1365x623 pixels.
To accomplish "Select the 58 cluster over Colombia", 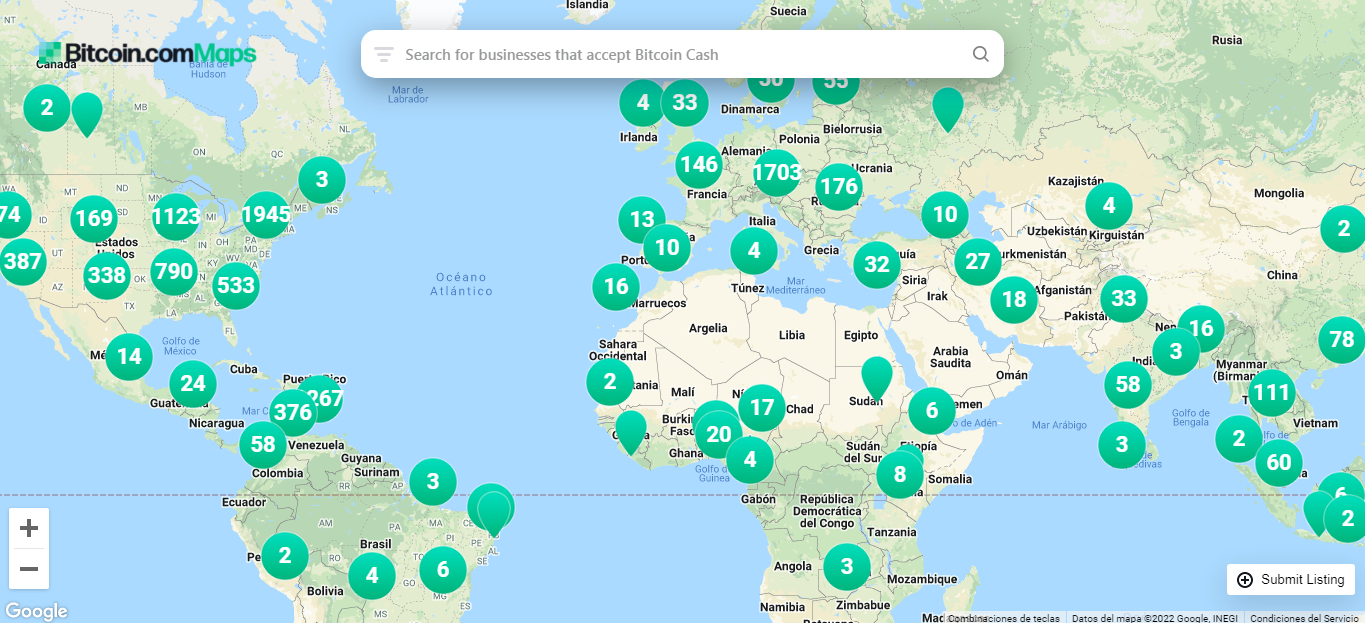I will point(263,444).
